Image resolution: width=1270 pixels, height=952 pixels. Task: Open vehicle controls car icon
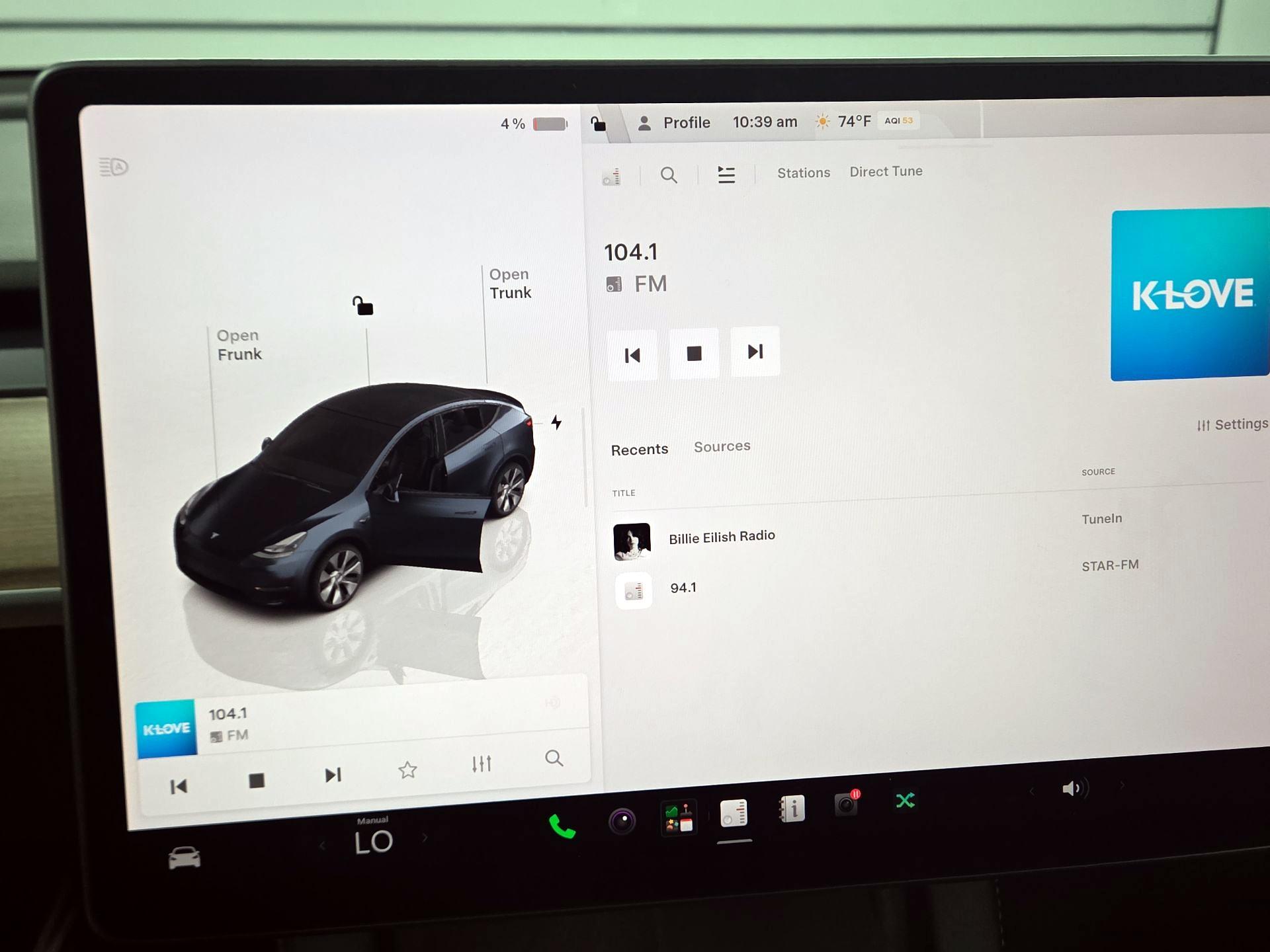pos(184,858)
